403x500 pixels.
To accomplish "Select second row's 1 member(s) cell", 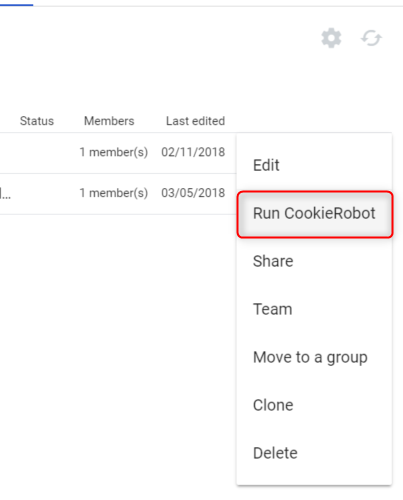I will (114, 193).
